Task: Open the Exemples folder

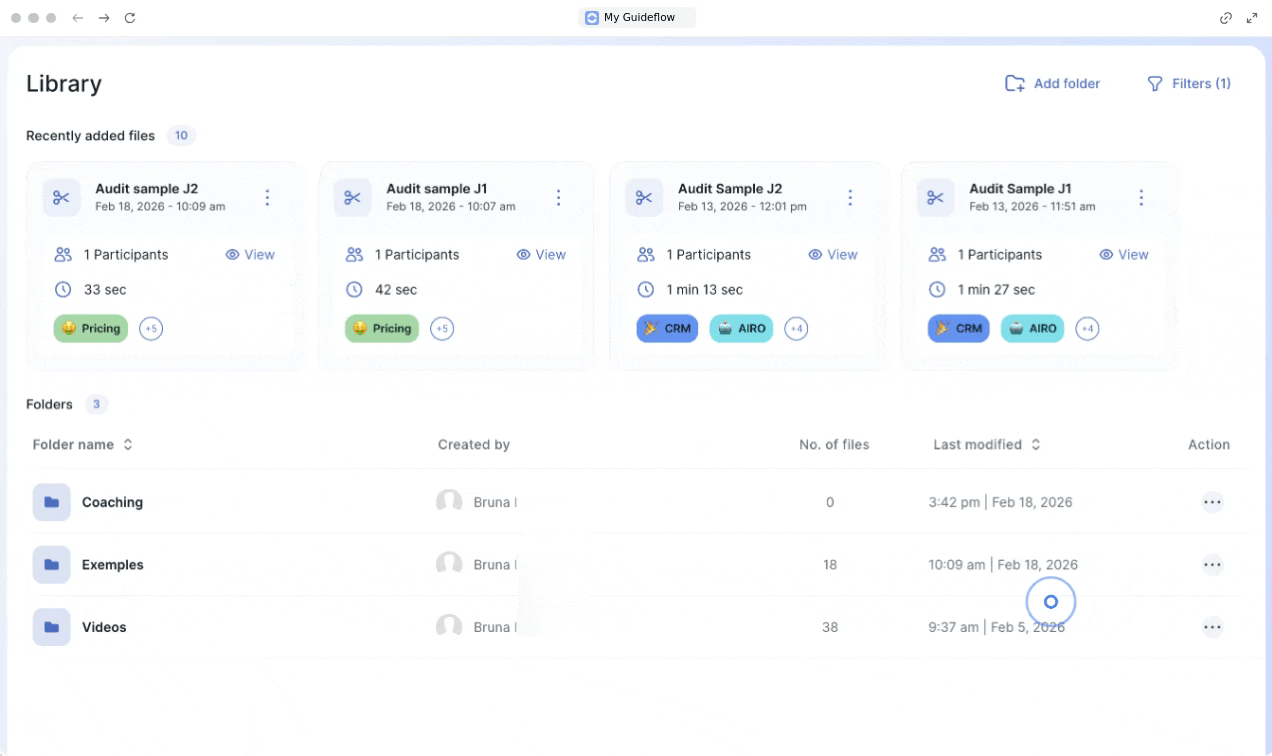Action: coord(112,565)
